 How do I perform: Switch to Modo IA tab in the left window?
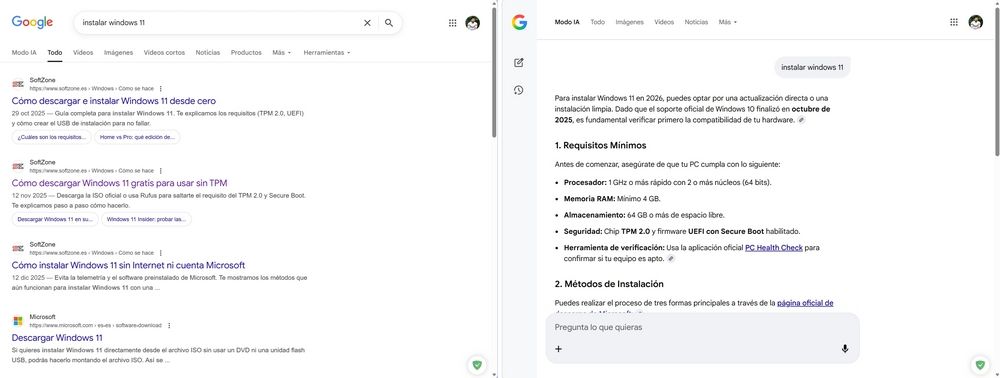(24, 53)
